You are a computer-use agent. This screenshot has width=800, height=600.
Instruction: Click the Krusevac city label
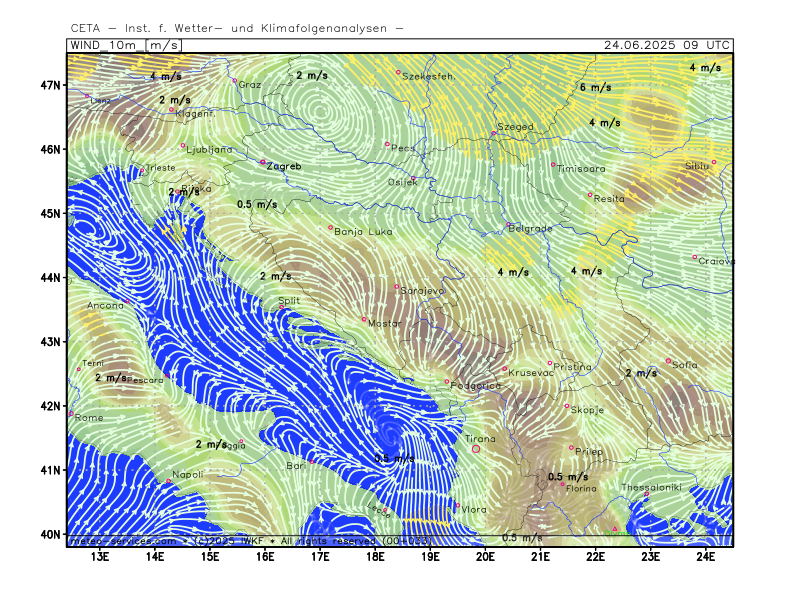point(531,373)
